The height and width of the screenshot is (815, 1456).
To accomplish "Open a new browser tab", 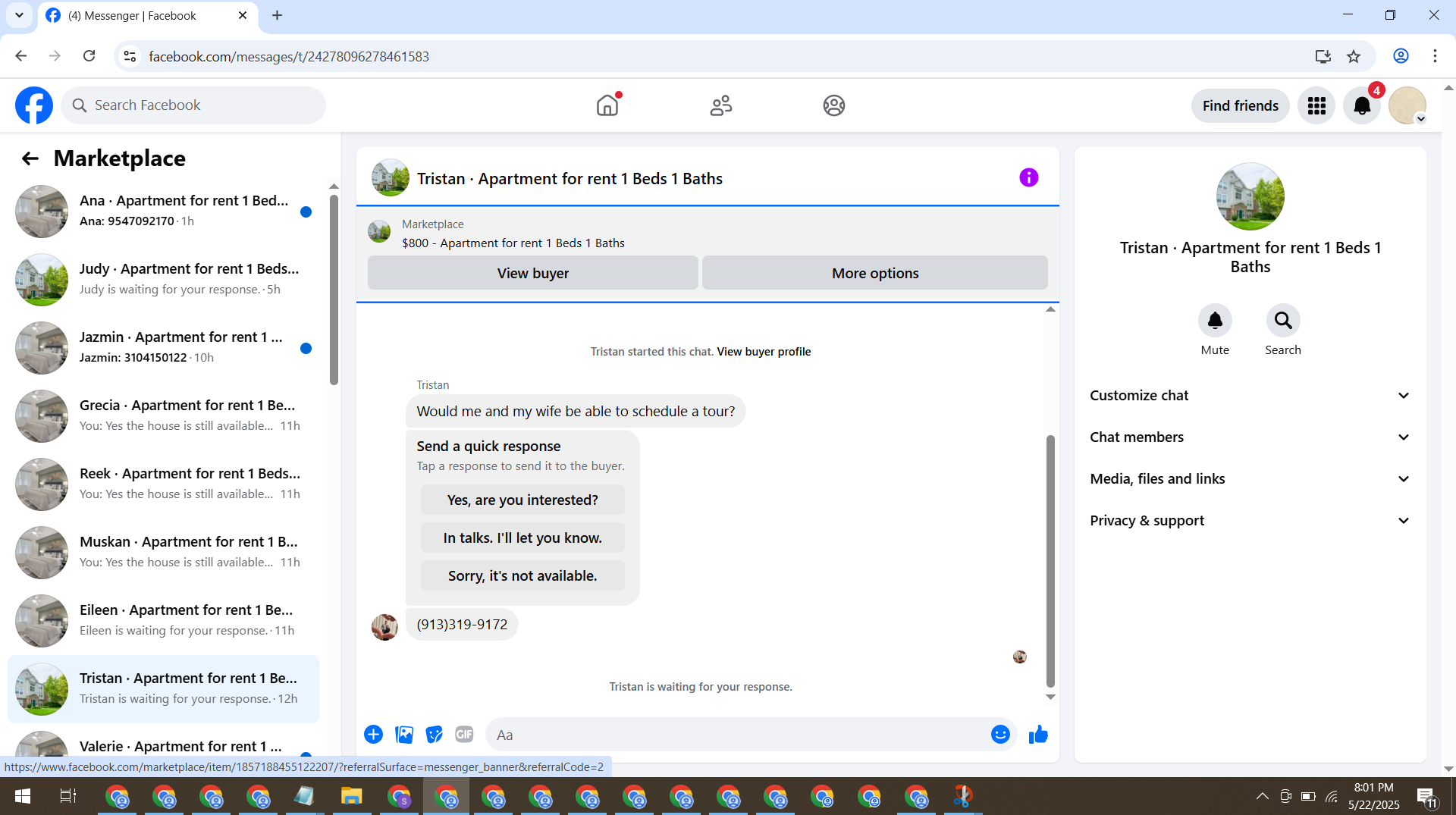I will (x=277, y=15).
